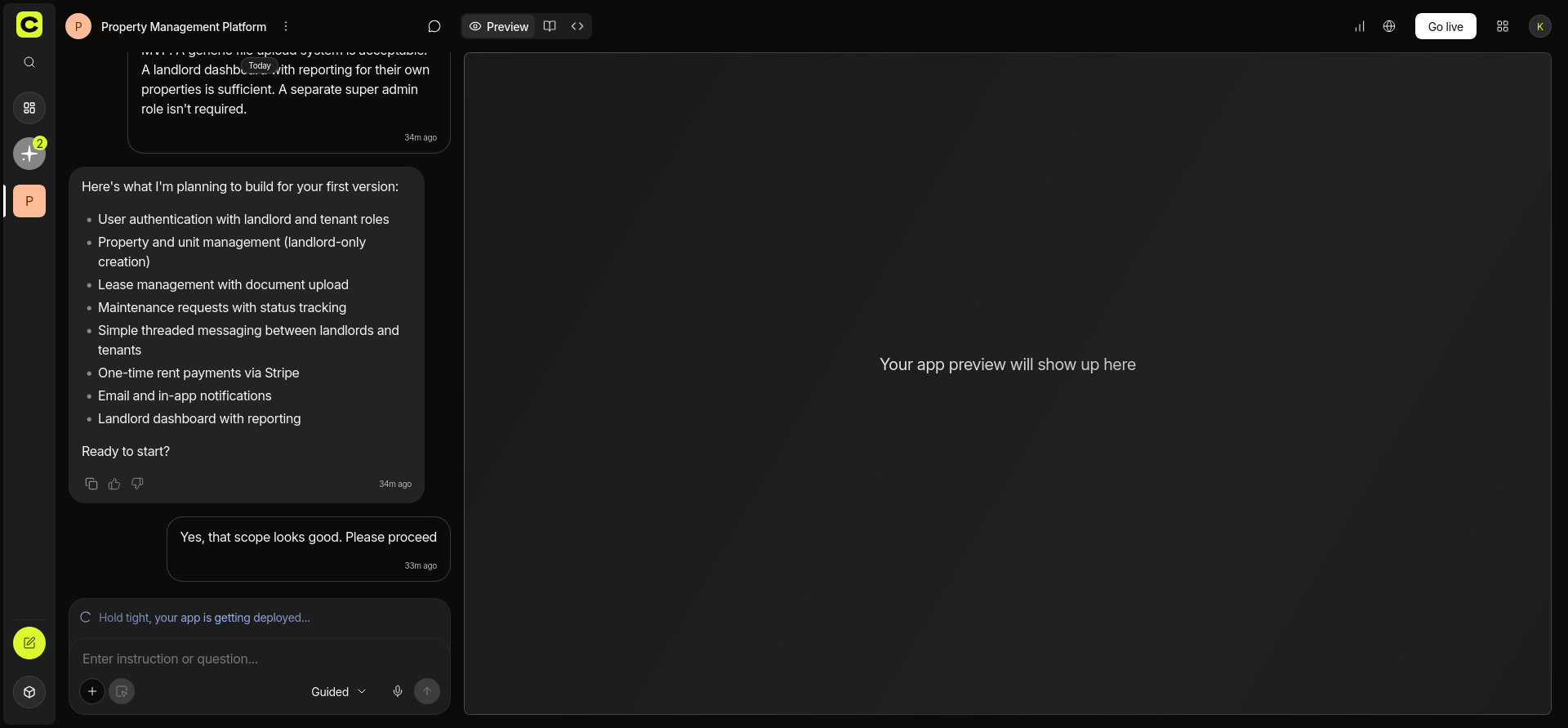1568x728 pixels.
Task: Open the cube icon in sidebar bottom
Action: tap(29, 692)
